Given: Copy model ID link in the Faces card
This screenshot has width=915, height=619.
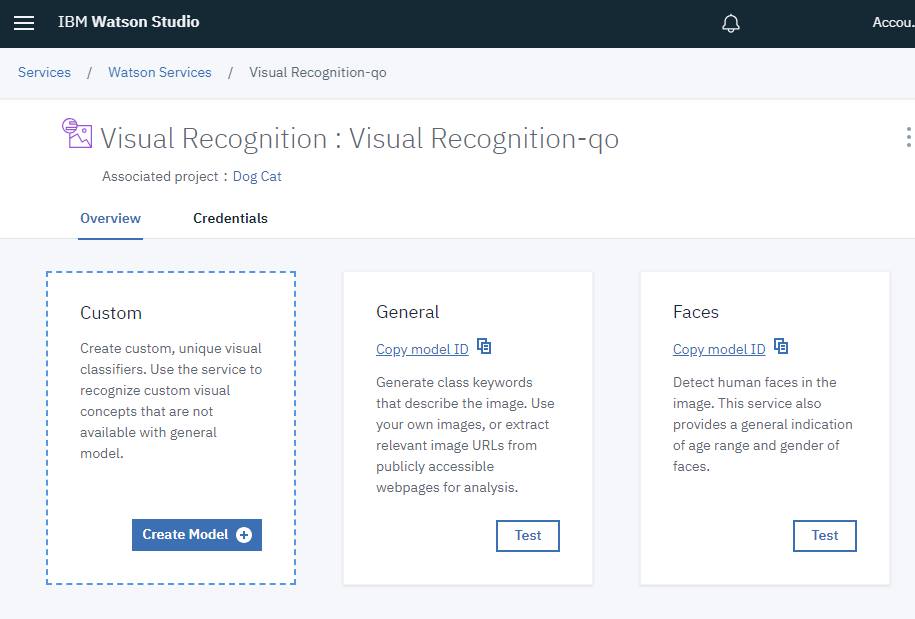Looking at the screenshot, I should point(719,349).
